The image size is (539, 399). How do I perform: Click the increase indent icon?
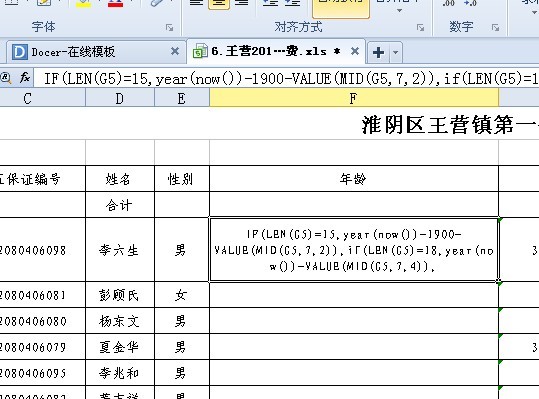[293, 3]
